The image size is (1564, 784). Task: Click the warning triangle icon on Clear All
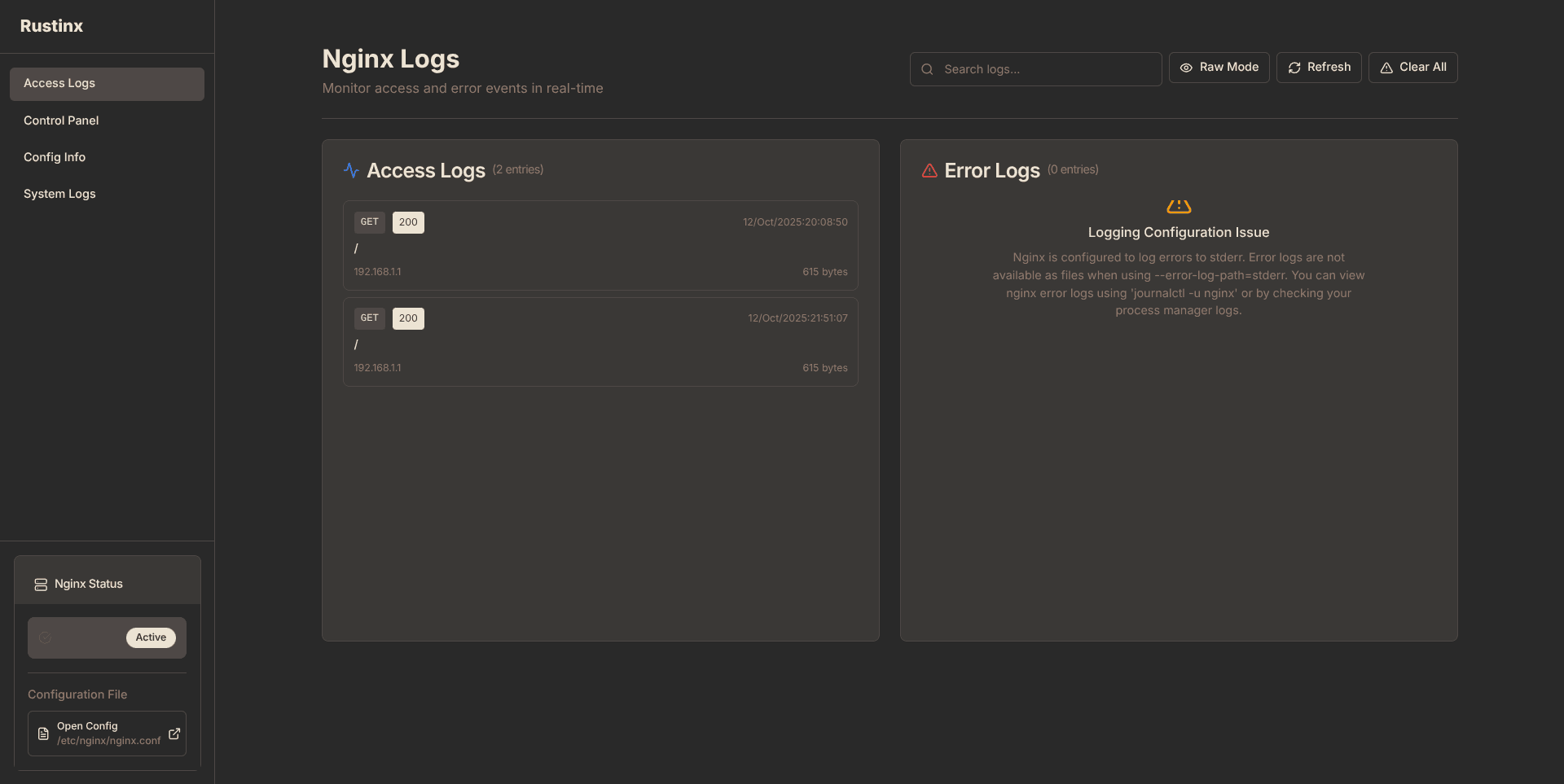pos(1388,68)
